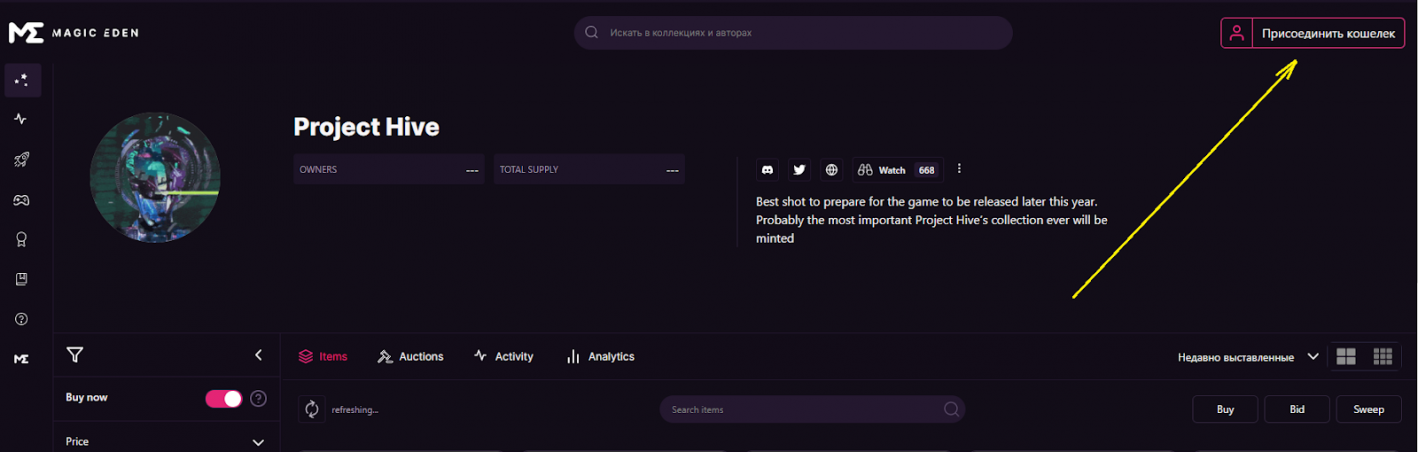Click the OWNERS stat box
1418x452 pixels.
tap(389, 169)
